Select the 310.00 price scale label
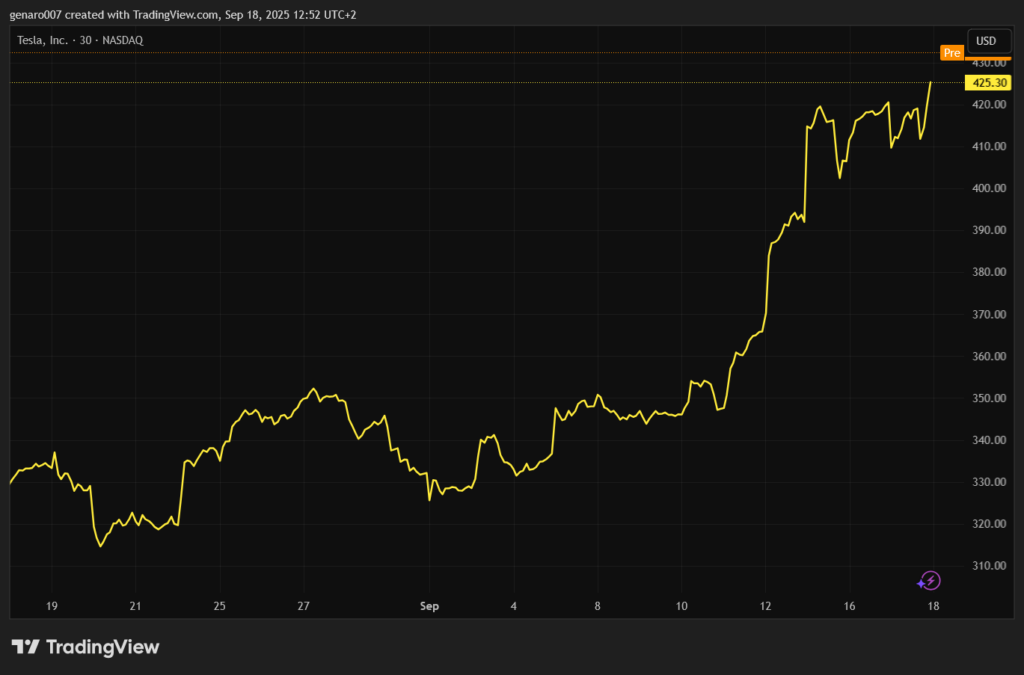The image size is (1024, 675). (987, 566)
